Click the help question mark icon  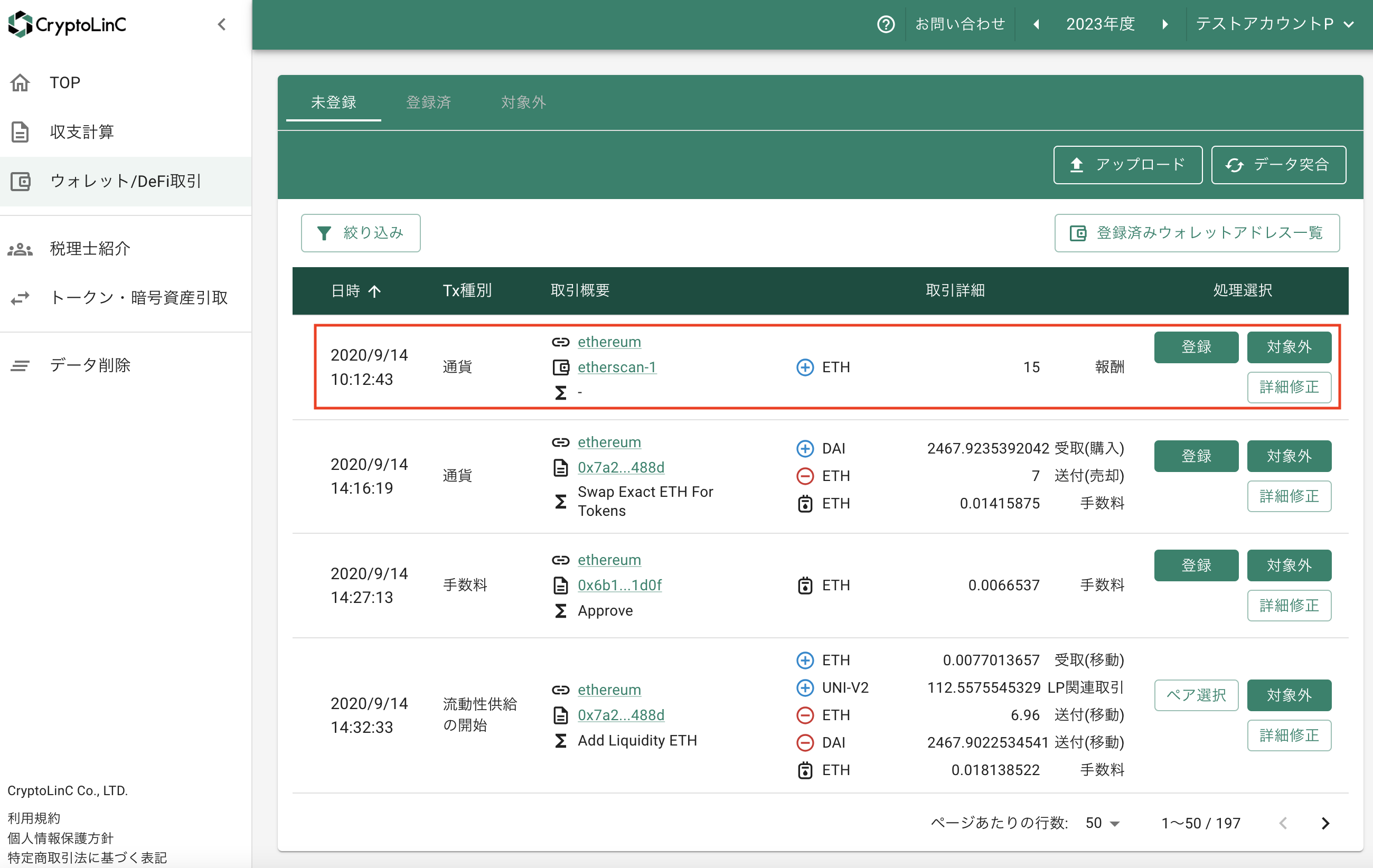(x=885, y=24)
